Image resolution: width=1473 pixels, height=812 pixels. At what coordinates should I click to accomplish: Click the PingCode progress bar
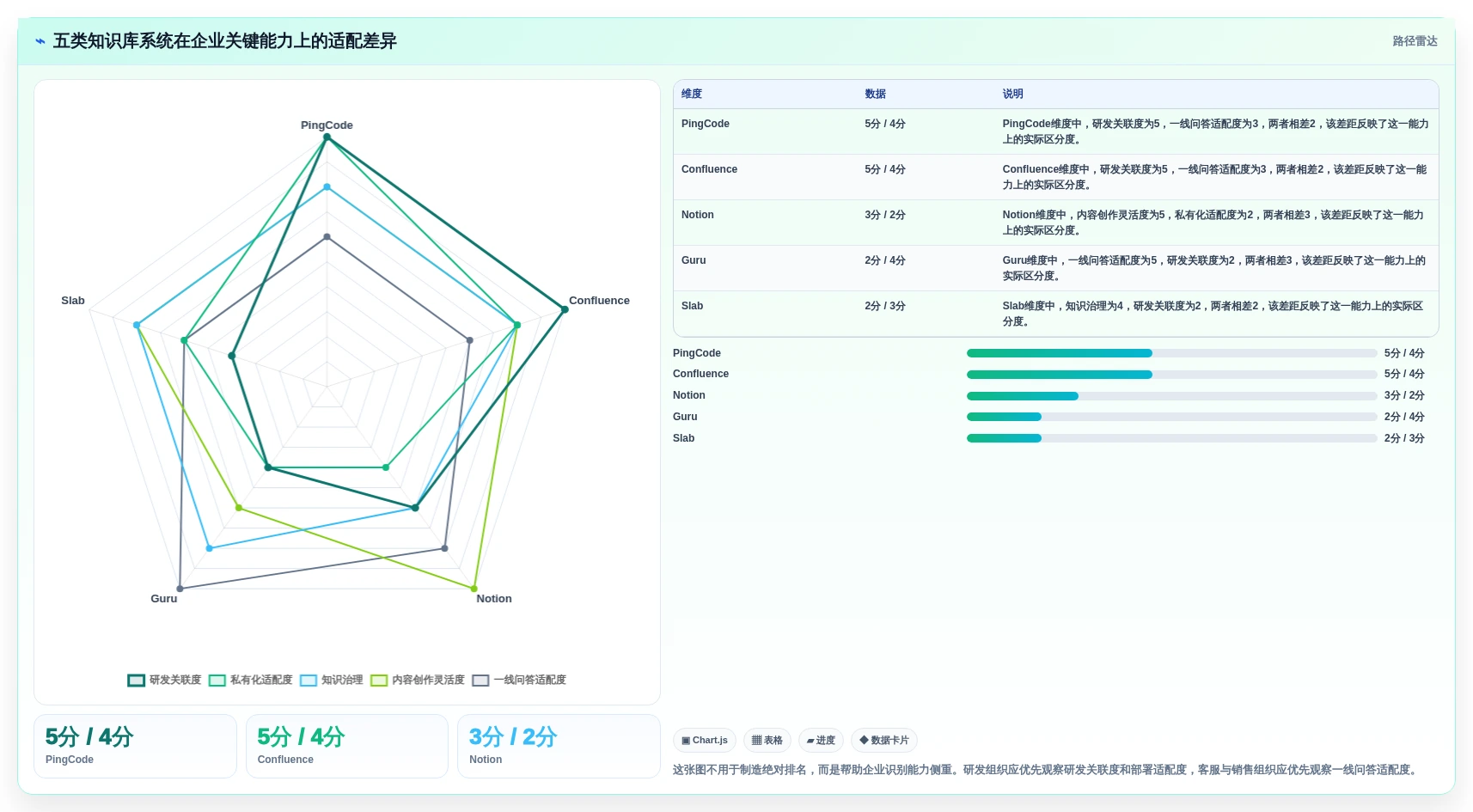(1172, 353)
